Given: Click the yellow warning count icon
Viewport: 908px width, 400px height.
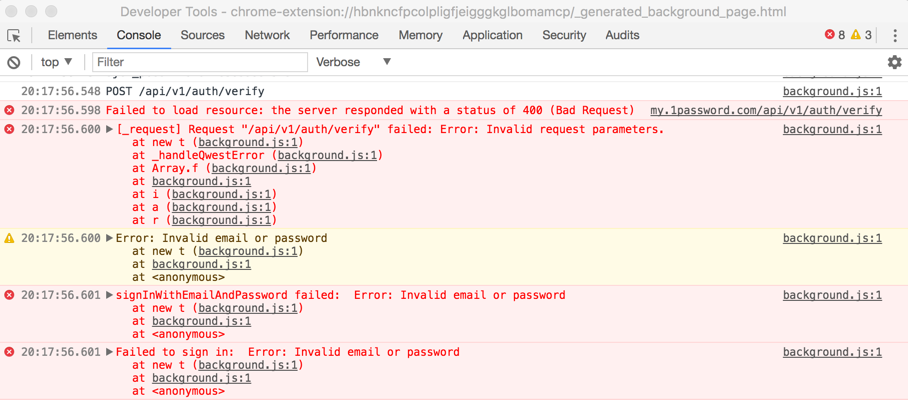Looking at the screenshot, I should (856, 35).
